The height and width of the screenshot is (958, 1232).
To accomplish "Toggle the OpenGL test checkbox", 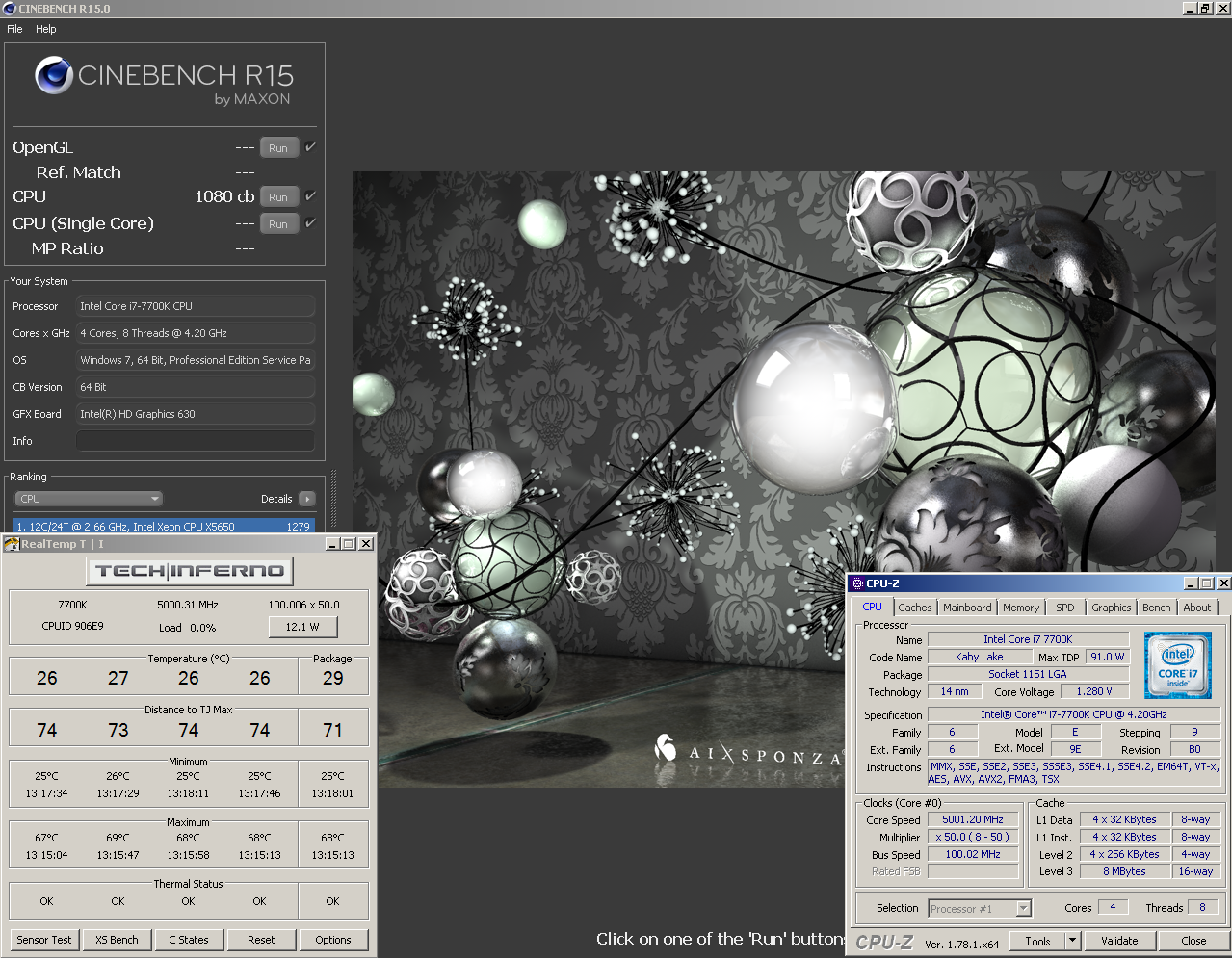I will 310,147.
